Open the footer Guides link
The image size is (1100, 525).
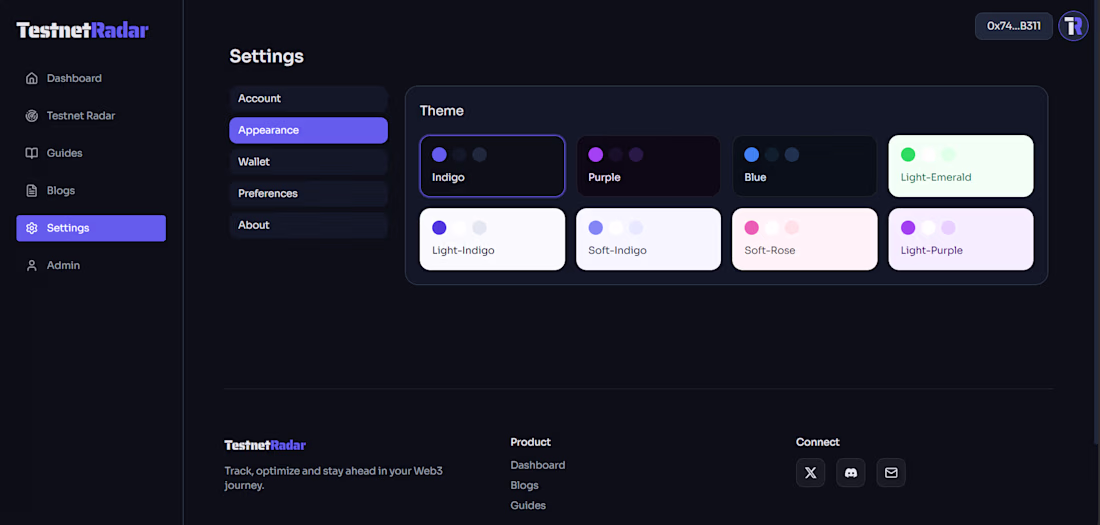528,505
